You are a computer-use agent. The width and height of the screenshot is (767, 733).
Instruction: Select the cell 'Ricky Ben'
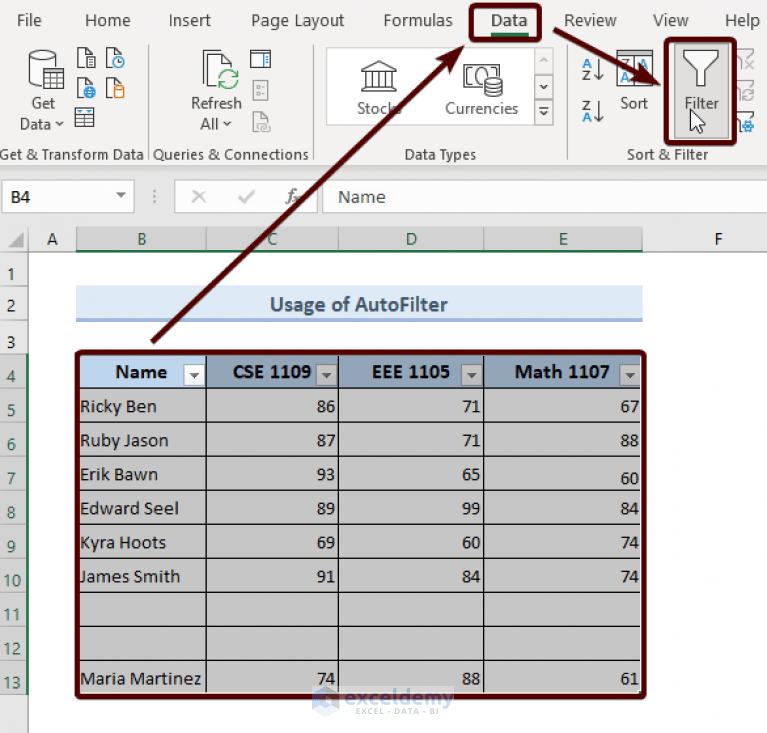pos(142,406)
